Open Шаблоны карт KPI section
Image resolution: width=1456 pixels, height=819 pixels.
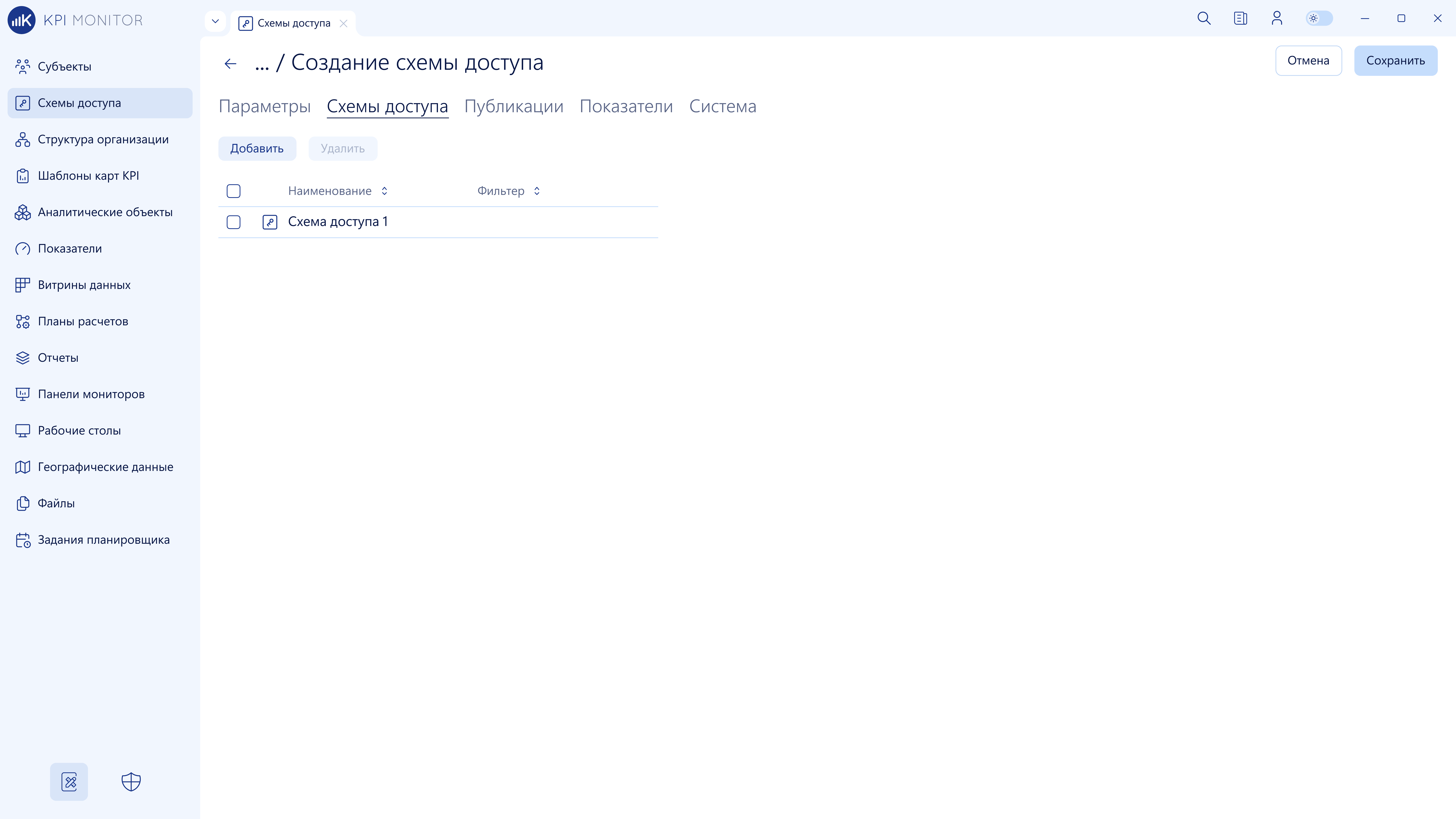(100, 176)
